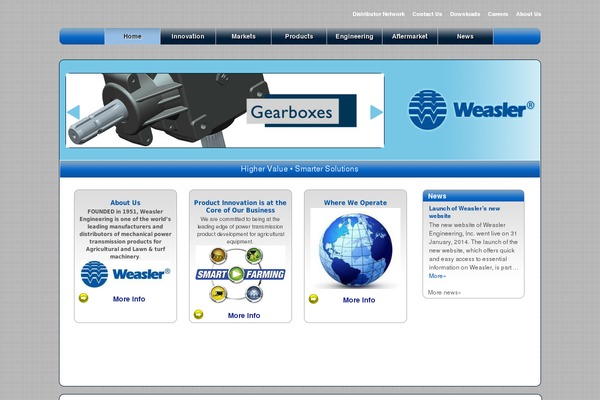This screenshot has height=400, width=600.
Task: Open the Engineering navigation tab
Action: pyautogui.click(x=354, y=36)
